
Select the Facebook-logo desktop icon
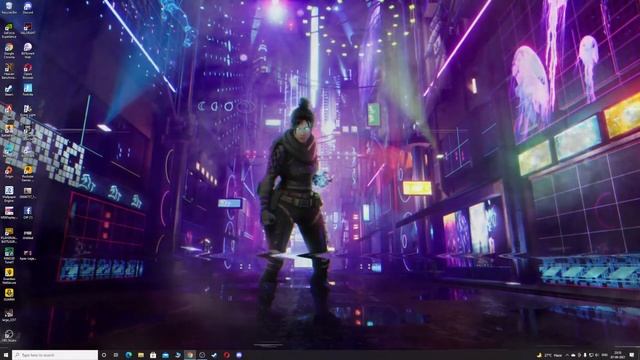click(x=28, y=212)
